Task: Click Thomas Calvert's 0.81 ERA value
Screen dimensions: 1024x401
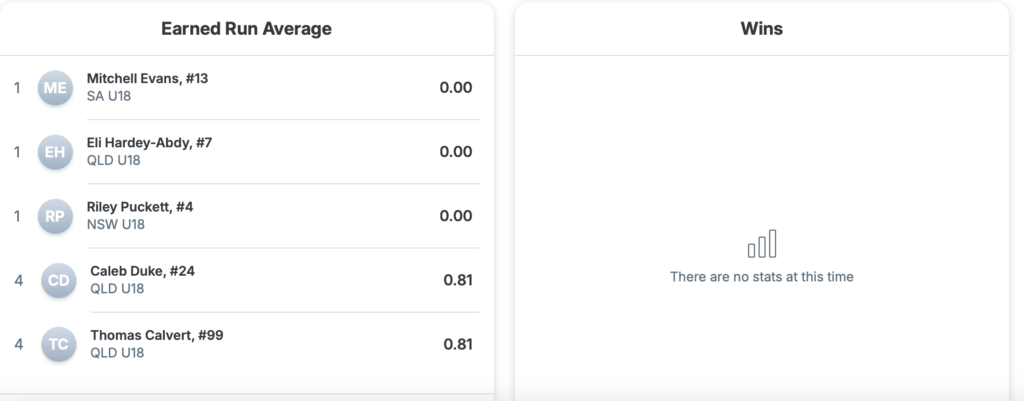Action: 458,344
